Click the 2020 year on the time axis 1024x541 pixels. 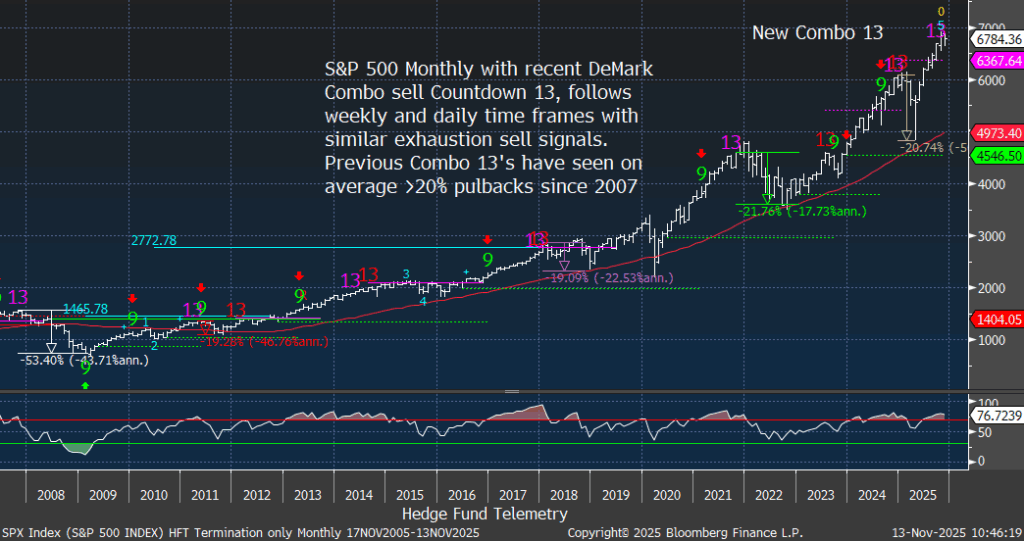pos(665,494)
